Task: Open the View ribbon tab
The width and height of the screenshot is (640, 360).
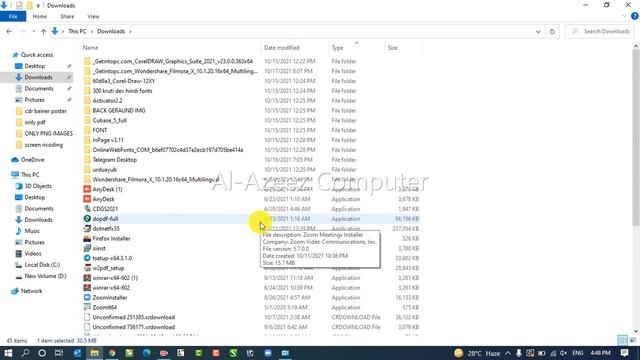Action: [x=93, y=16]
